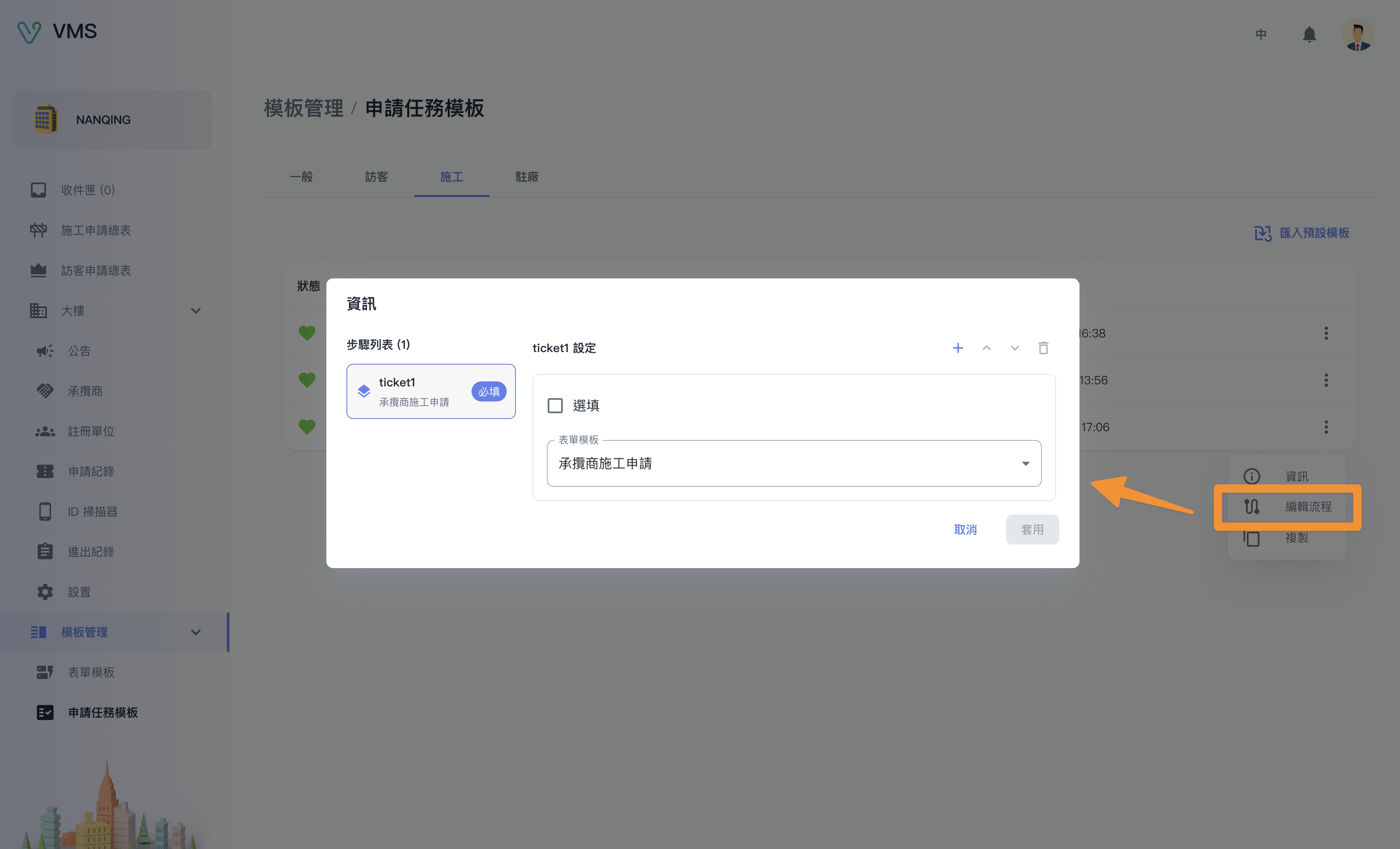Collapse the 大樓 menu chevron
The height and width of the screenshot is (849, 1400).
pos(195,311)
